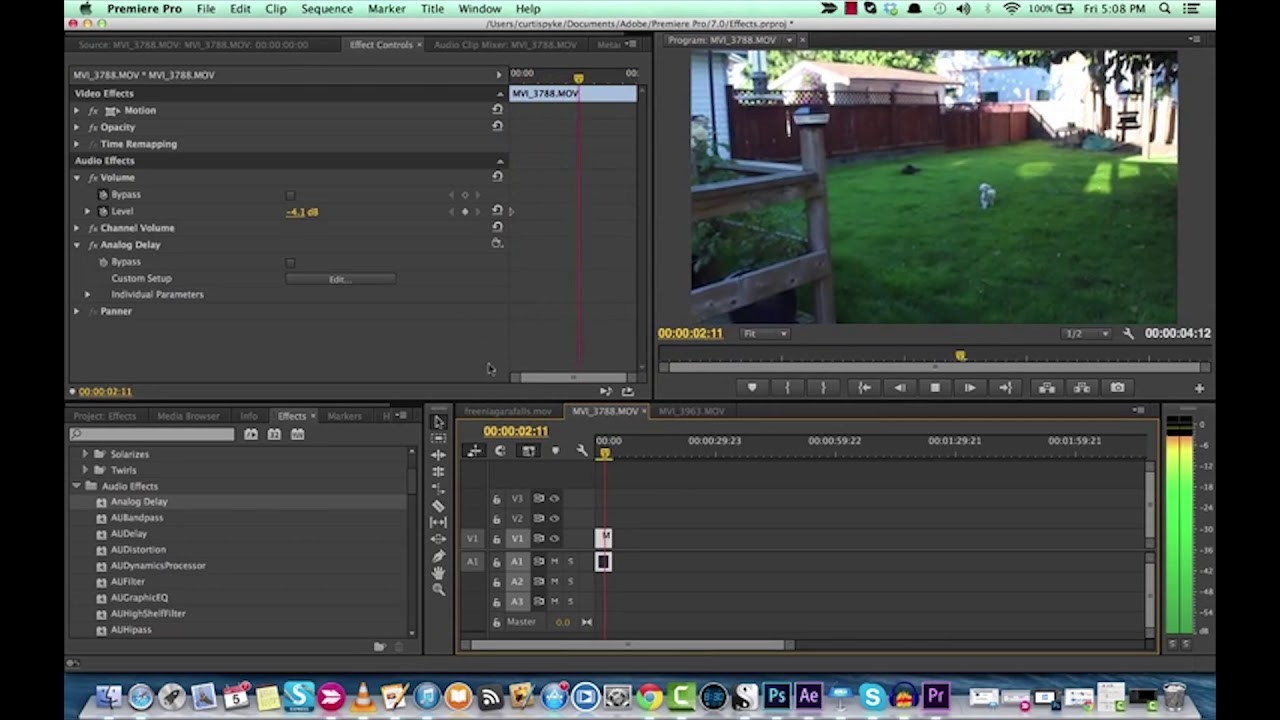Click the Edit... custom setup button
The image size is (1280, 720).
[x=340, y=279]
